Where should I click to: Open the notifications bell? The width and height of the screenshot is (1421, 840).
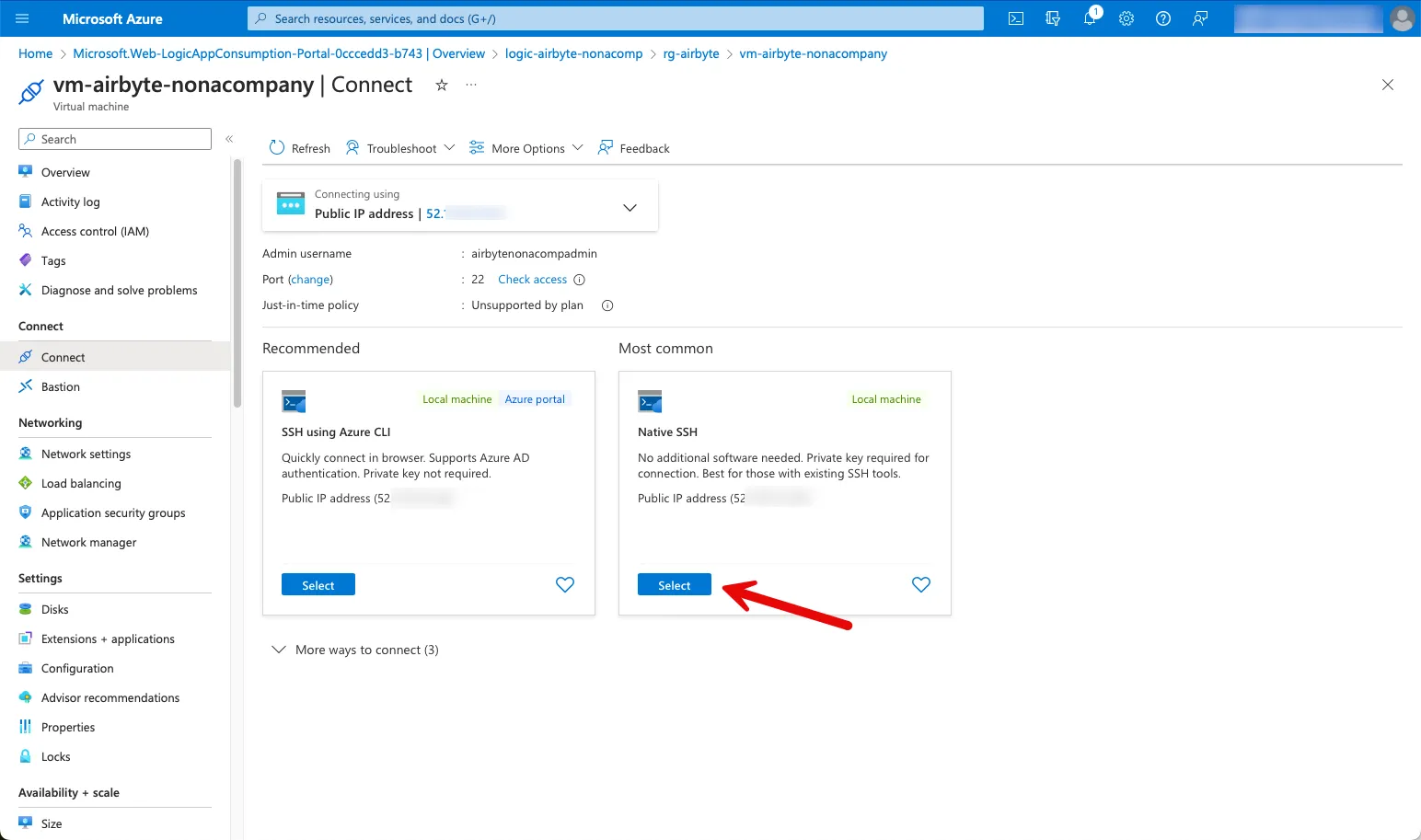coord(1090,18)
